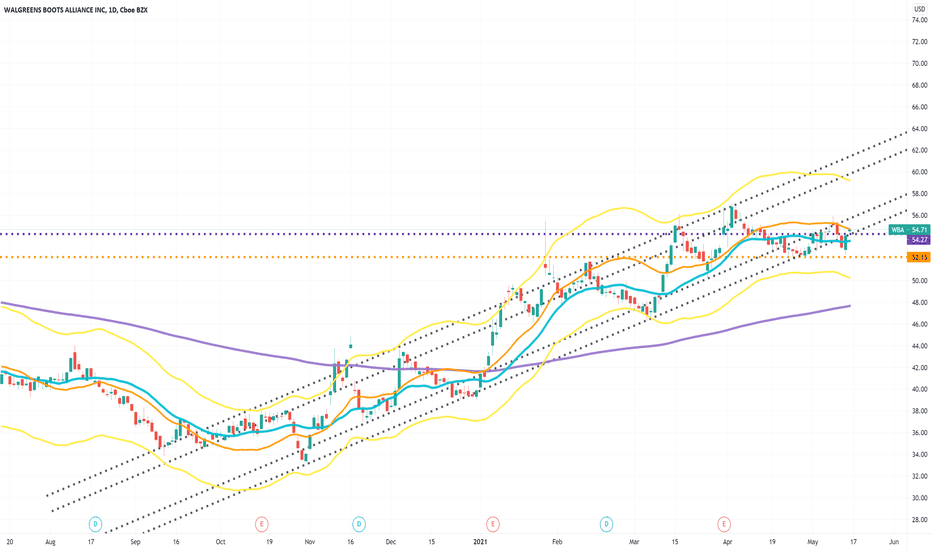
Task: Open the earnings marker in October
Action: (x=262, y=524)
